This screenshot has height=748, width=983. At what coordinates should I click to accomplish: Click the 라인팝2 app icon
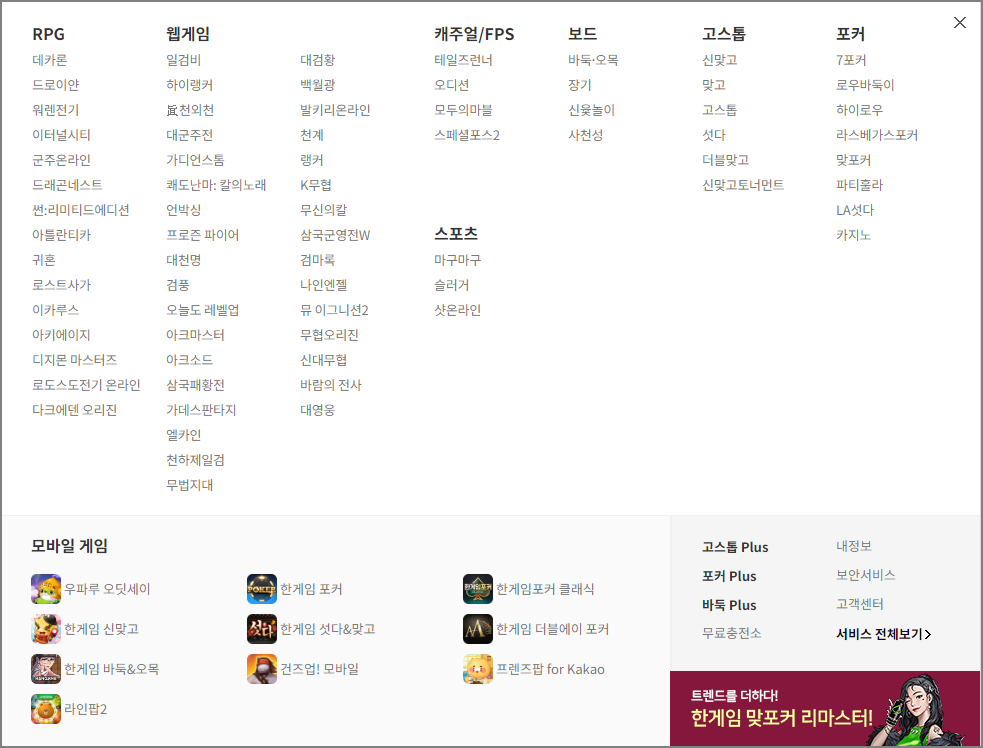pyautogui.click(x=46, y=709)
